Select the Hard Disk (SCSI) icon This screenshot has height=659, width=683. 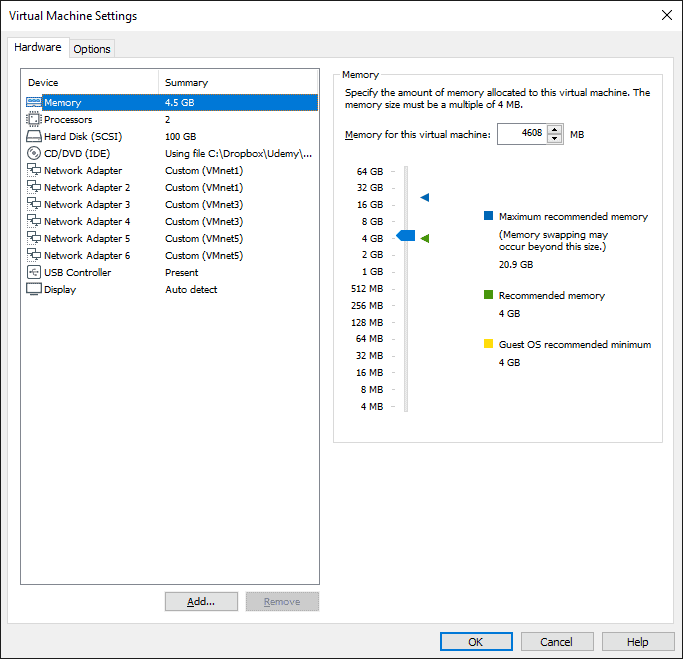click(x=34, y=136)
